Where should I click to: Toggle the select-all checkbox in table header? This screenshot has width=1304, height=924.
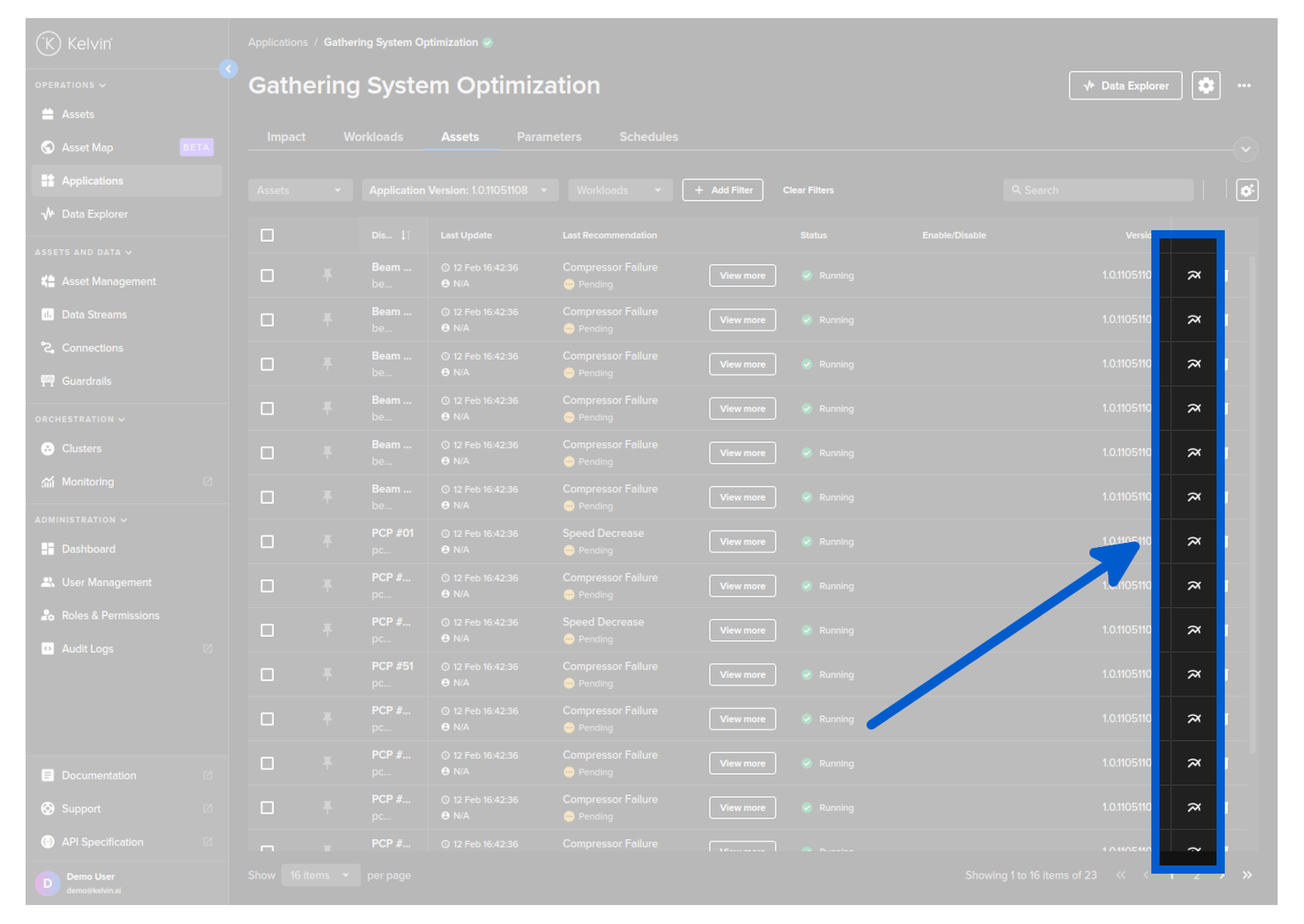(x=267, y=236)
